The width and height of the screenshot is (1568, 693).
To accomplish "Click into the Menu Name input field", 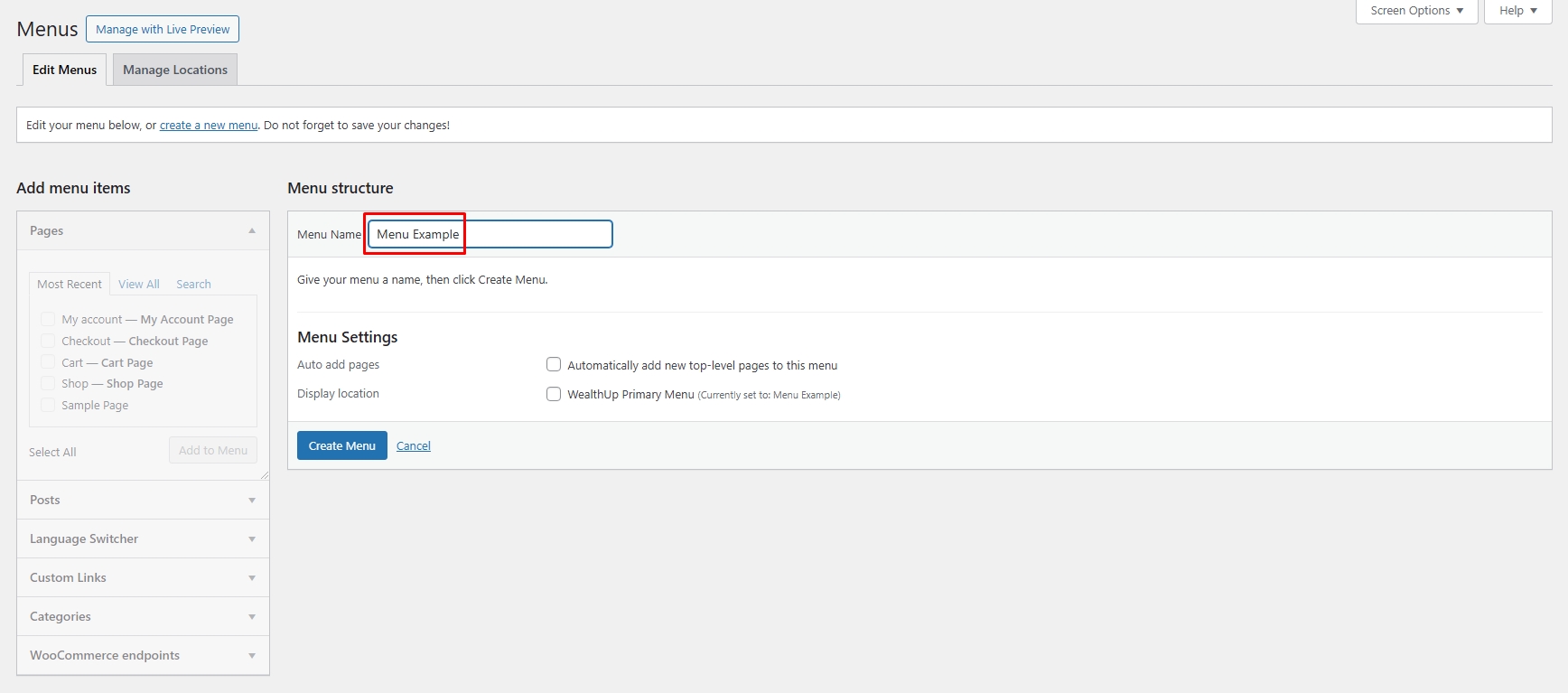I will (x=533, y=234).
